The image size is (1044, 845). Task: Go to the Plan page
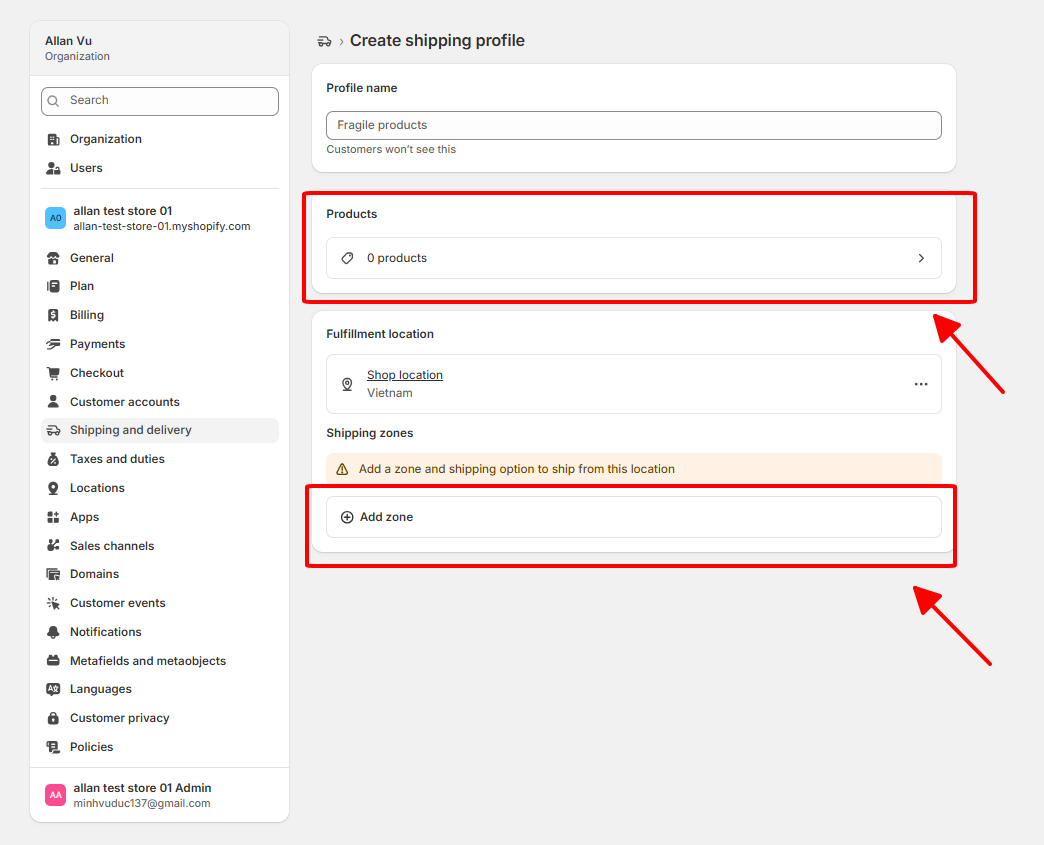coord(160,286)
